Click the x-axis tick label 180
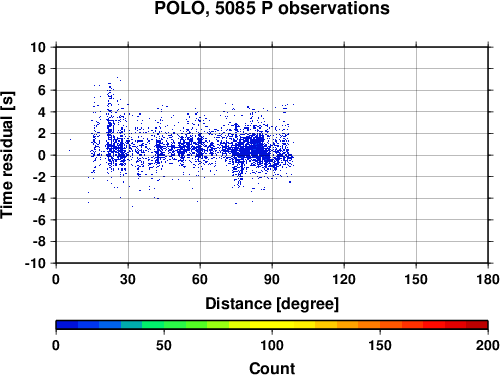The image size is (500, 375). tap(488, 279)
